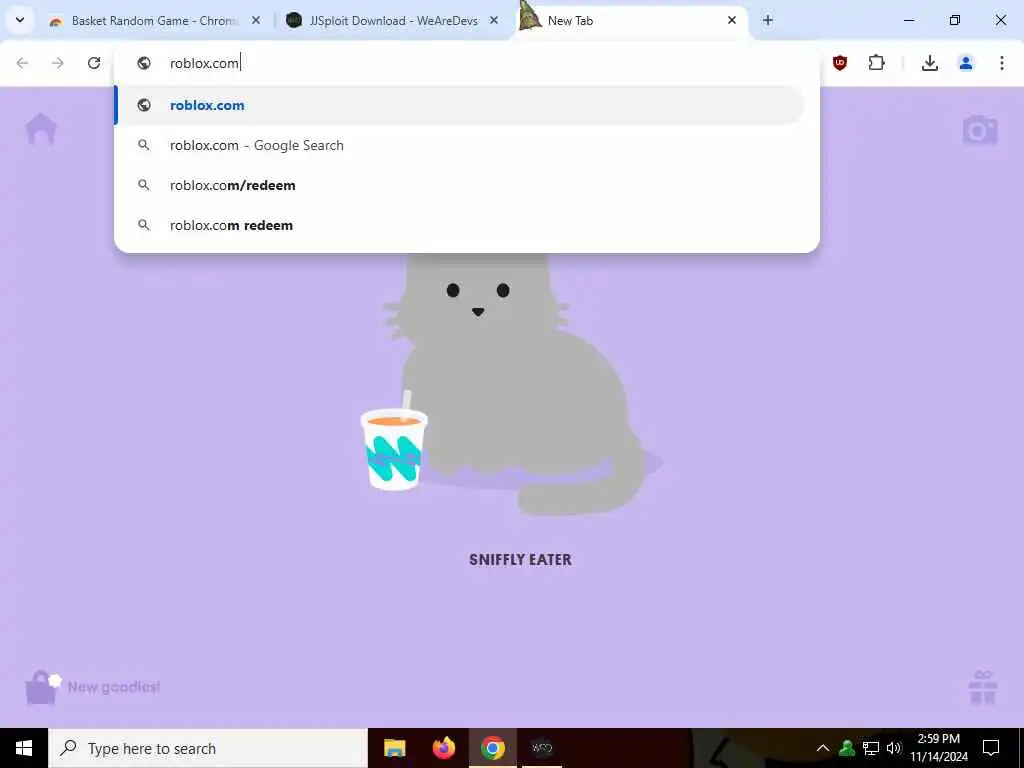Pick the roblox.com/redeem suggestion
1024x768 pixels.
point(460,185)
